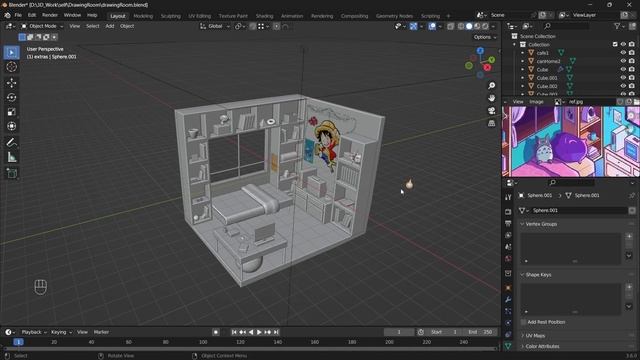Open the View Layer properties tab
640x360 pixels.
(508, 236)
